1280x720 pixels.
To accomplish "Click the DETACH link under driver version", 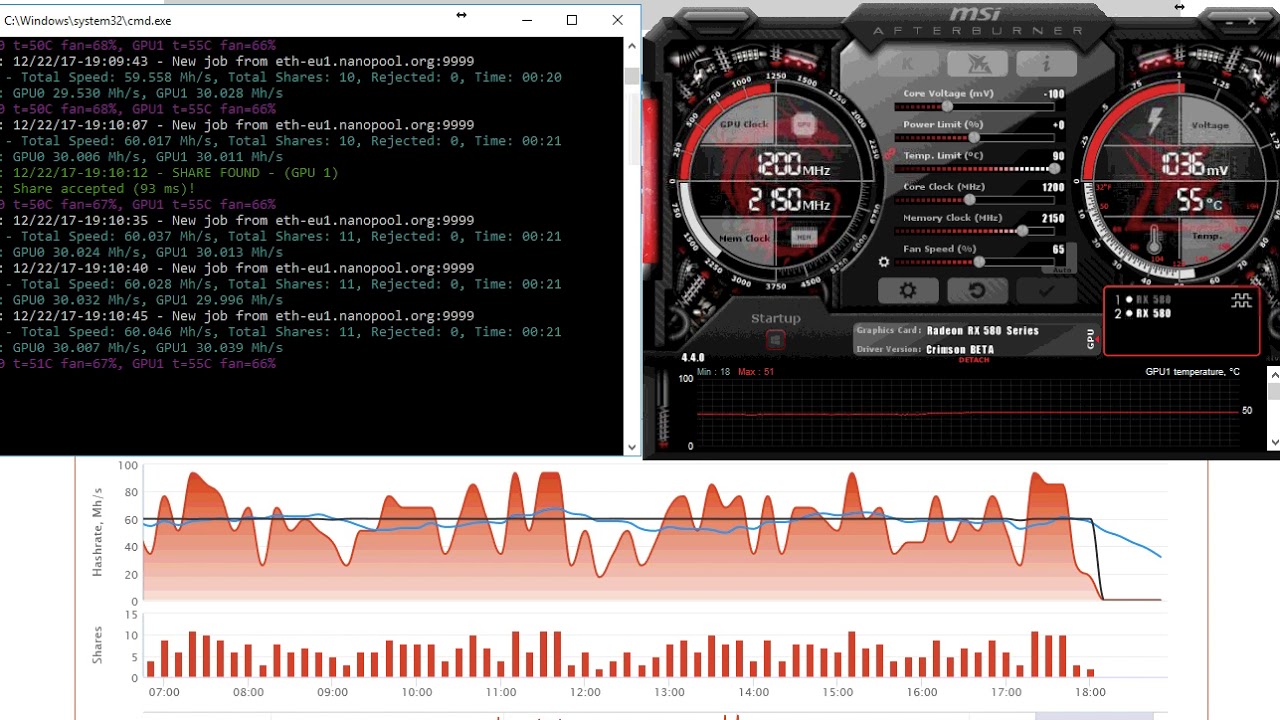I will pos(974,360).
